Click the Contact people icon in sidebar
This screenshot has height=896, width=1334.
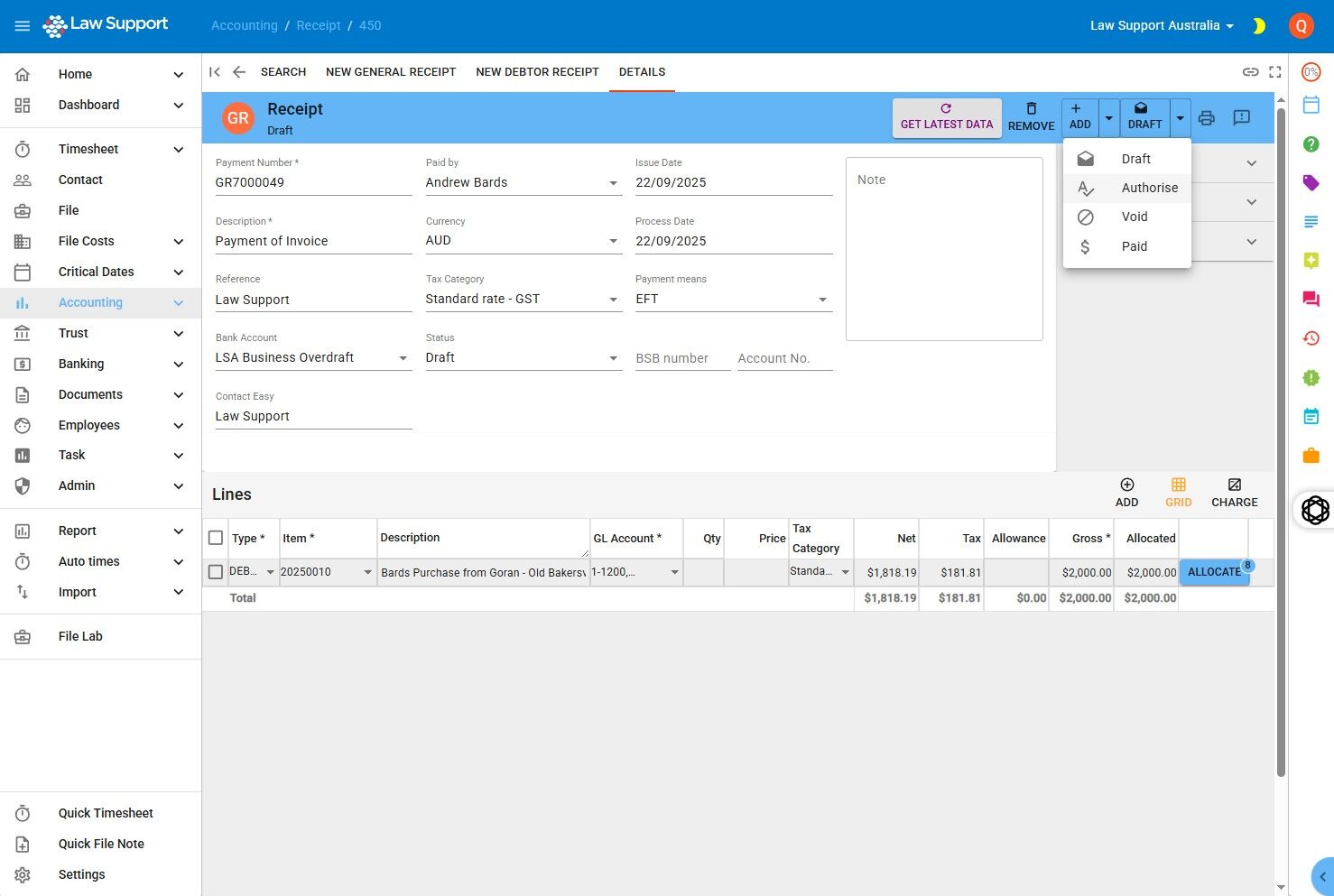pyautogui.click(x=23, y=180)
